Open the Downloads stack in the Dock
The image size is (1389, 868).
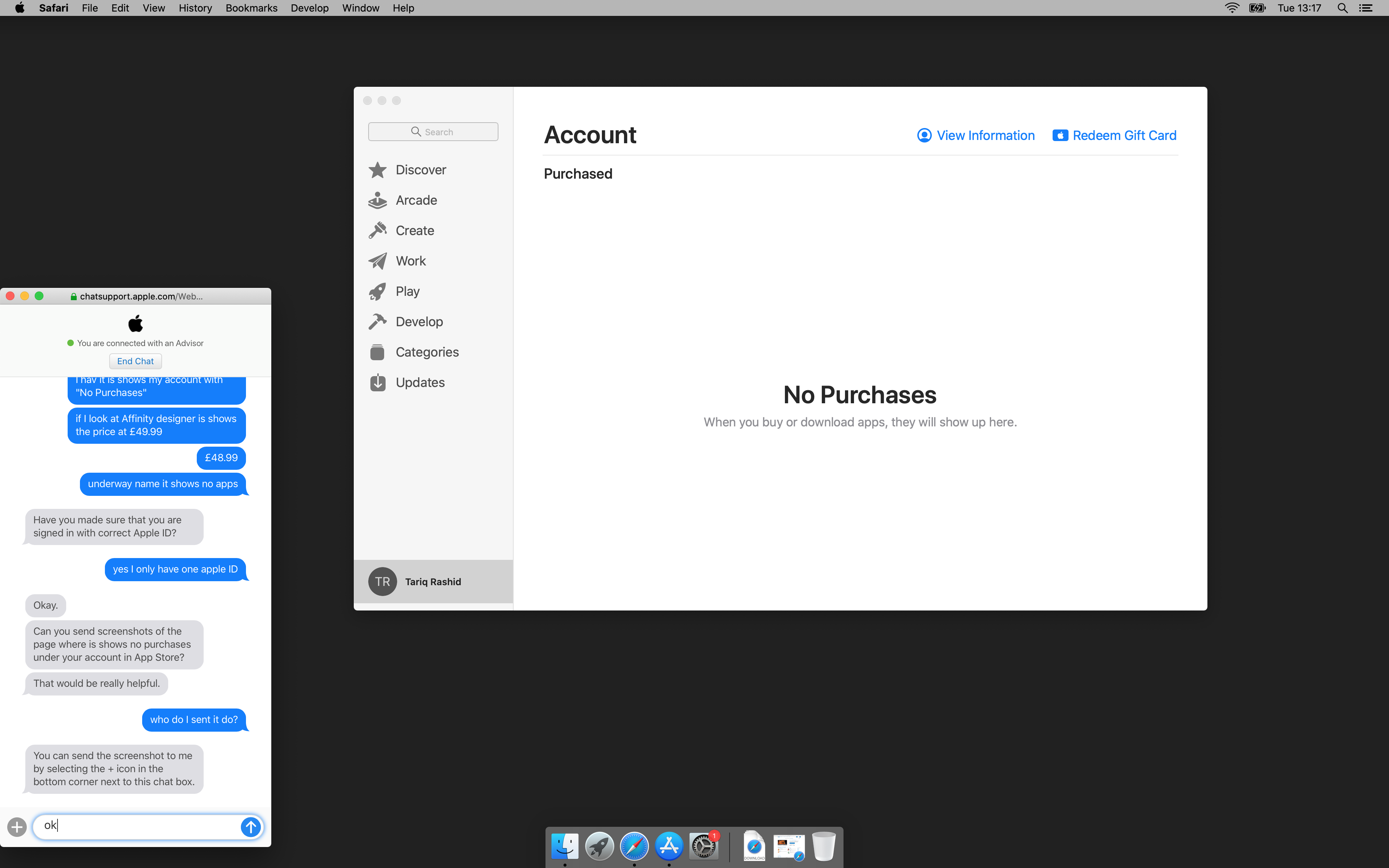(x=754, y=846)
